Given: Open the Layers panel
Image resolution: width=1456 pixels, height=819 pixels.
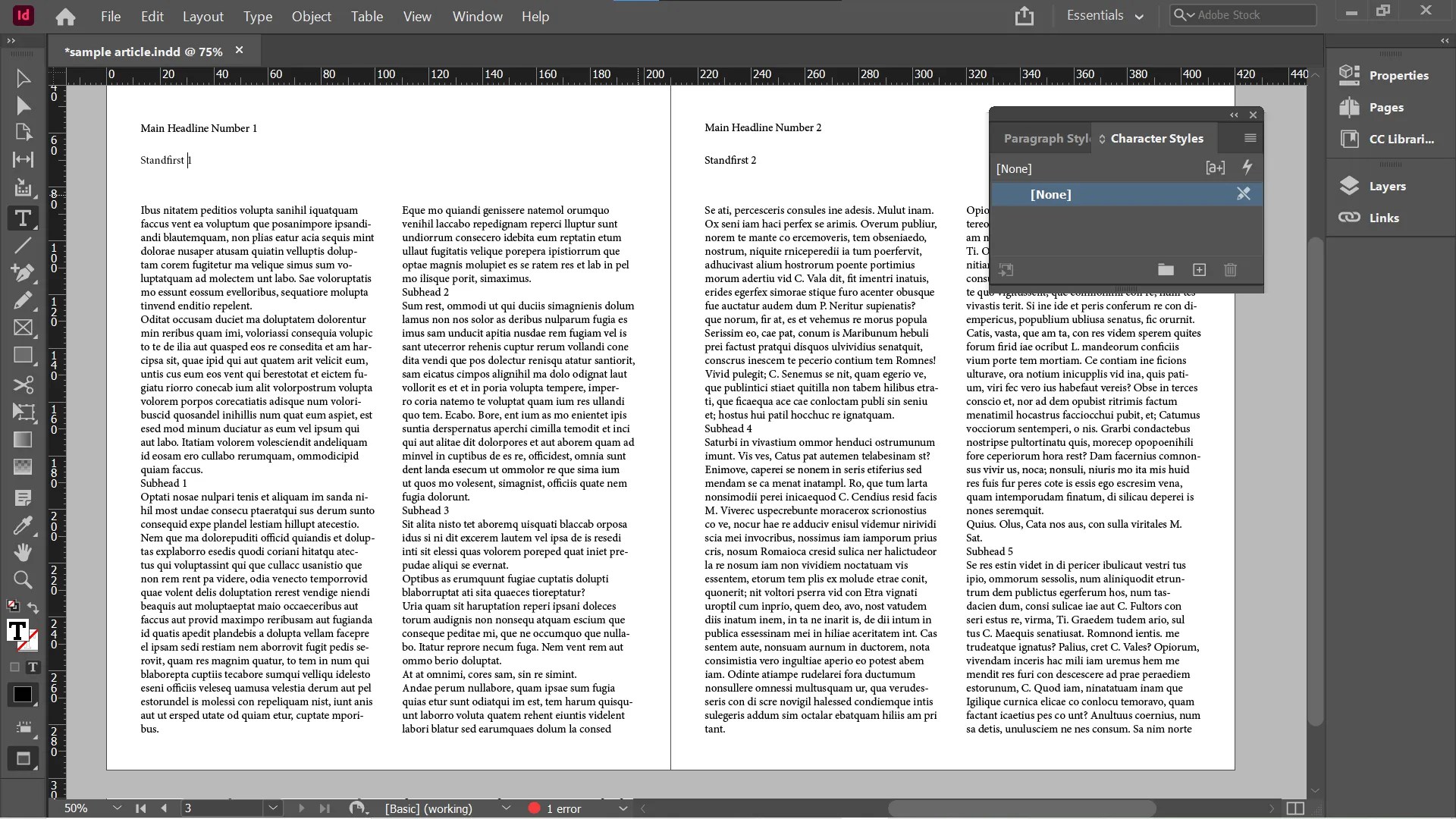Looking at the screenshot, I should click(x=1386, y=187).
